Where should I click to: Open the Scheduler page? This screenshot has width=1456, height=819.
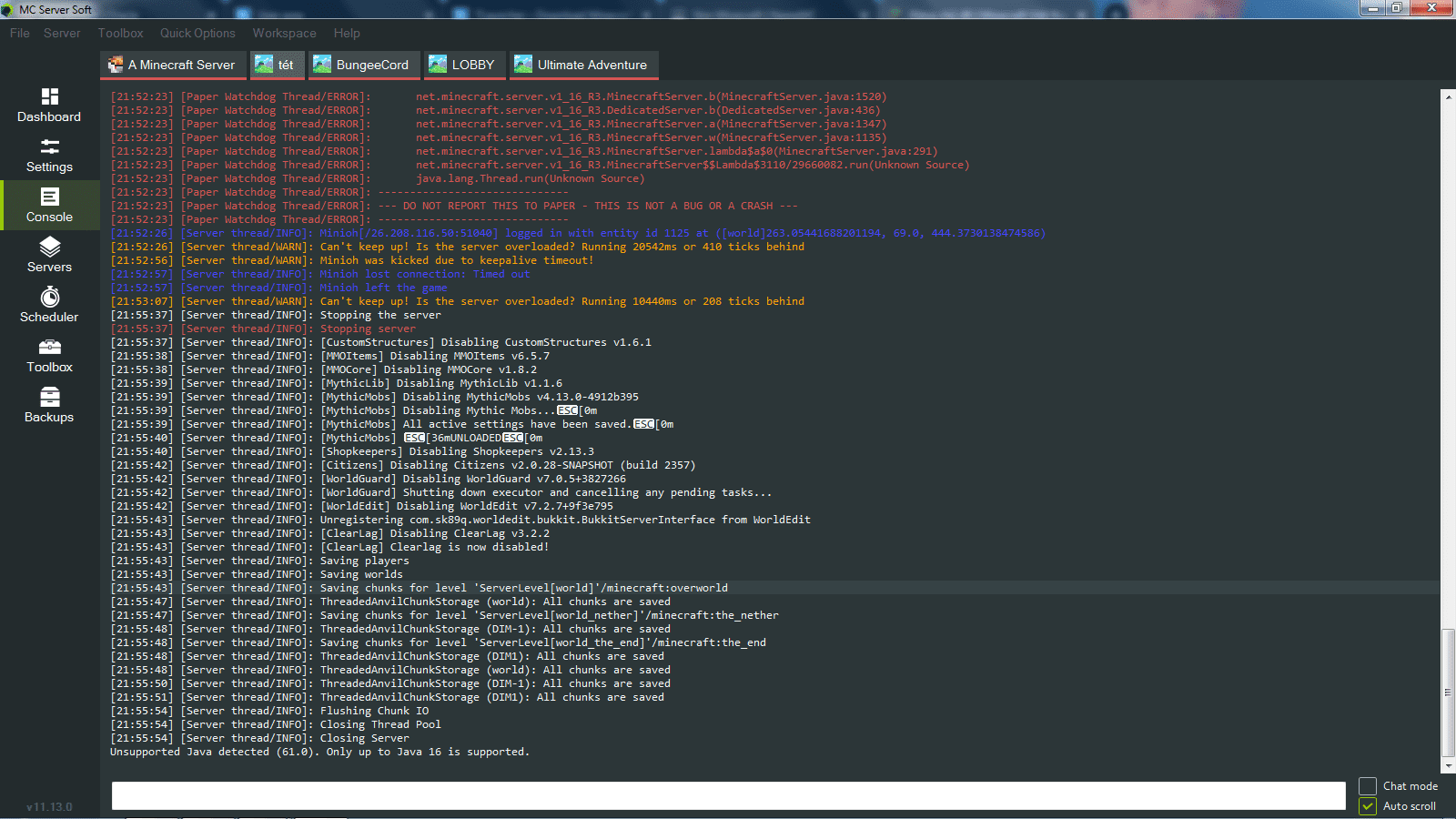point(49,305)
